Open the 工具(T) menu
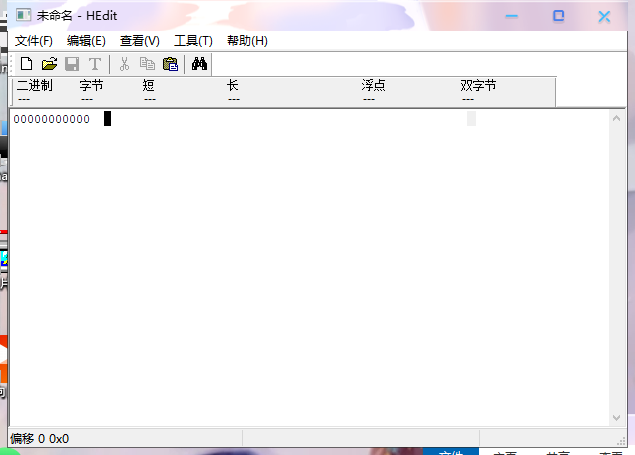635x455 pixels. (193, 41)
